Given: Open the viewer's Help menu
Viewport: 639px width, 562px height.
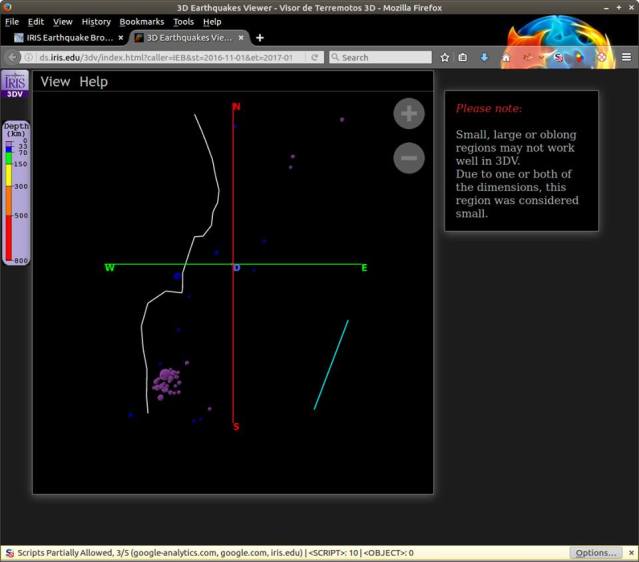Looking at the screenshot, I should point(93,82).
